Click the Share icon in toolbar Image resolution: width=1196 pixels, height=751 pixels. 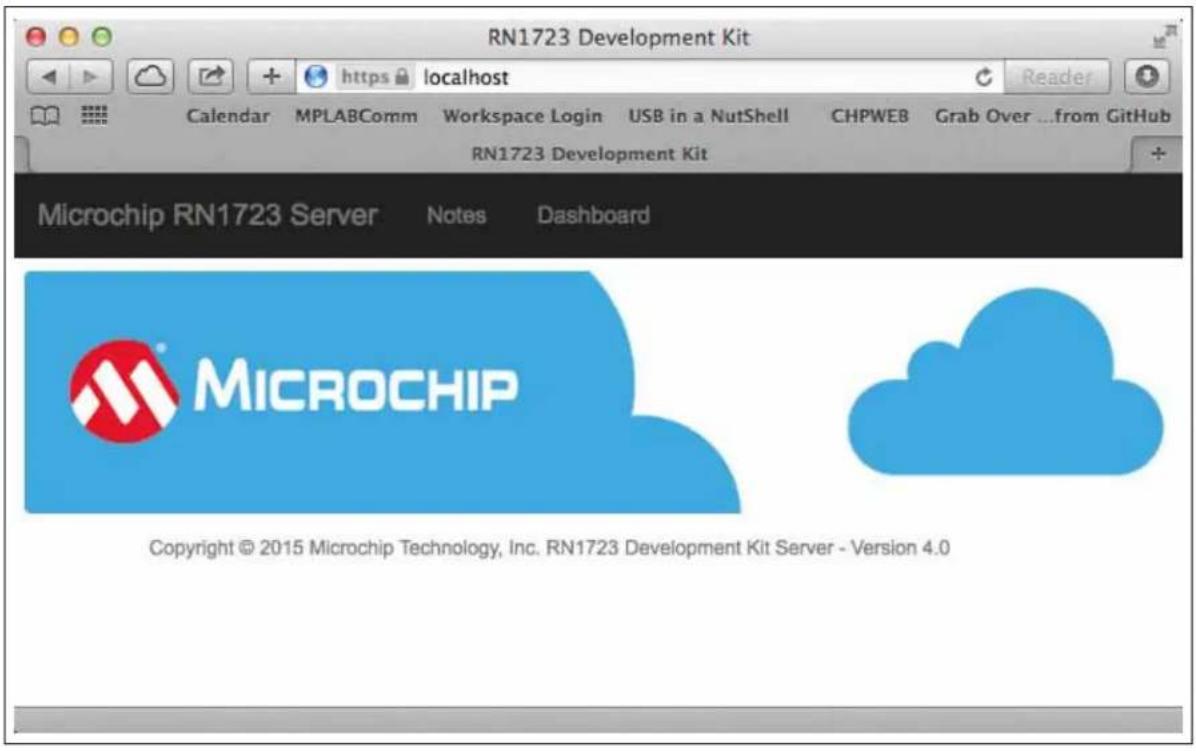[x=211, y=77]
